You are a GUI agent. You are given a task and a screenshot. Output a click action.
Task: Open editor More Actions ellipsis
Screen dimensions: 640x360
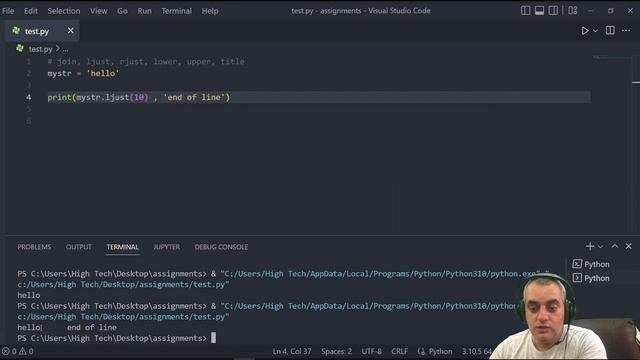[x=626, y=31]
